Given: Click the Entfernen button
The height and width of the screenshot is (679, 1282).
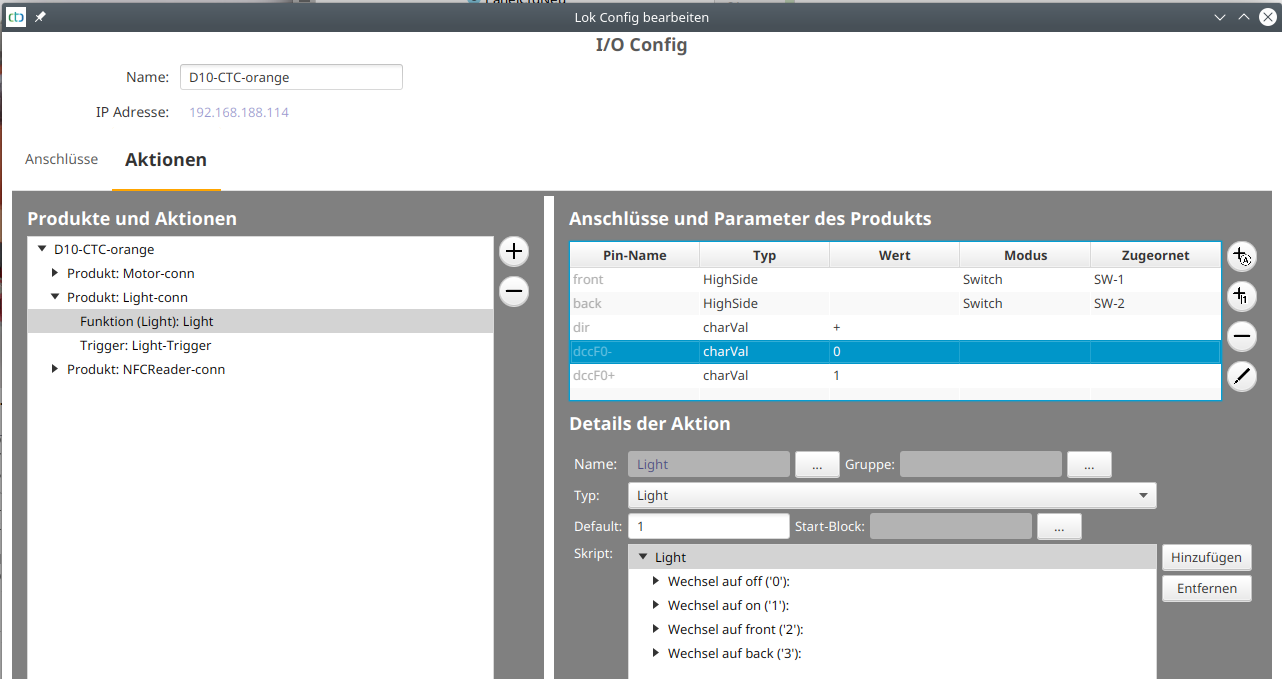Looking at the screenshot, I should coord(1206,588).
